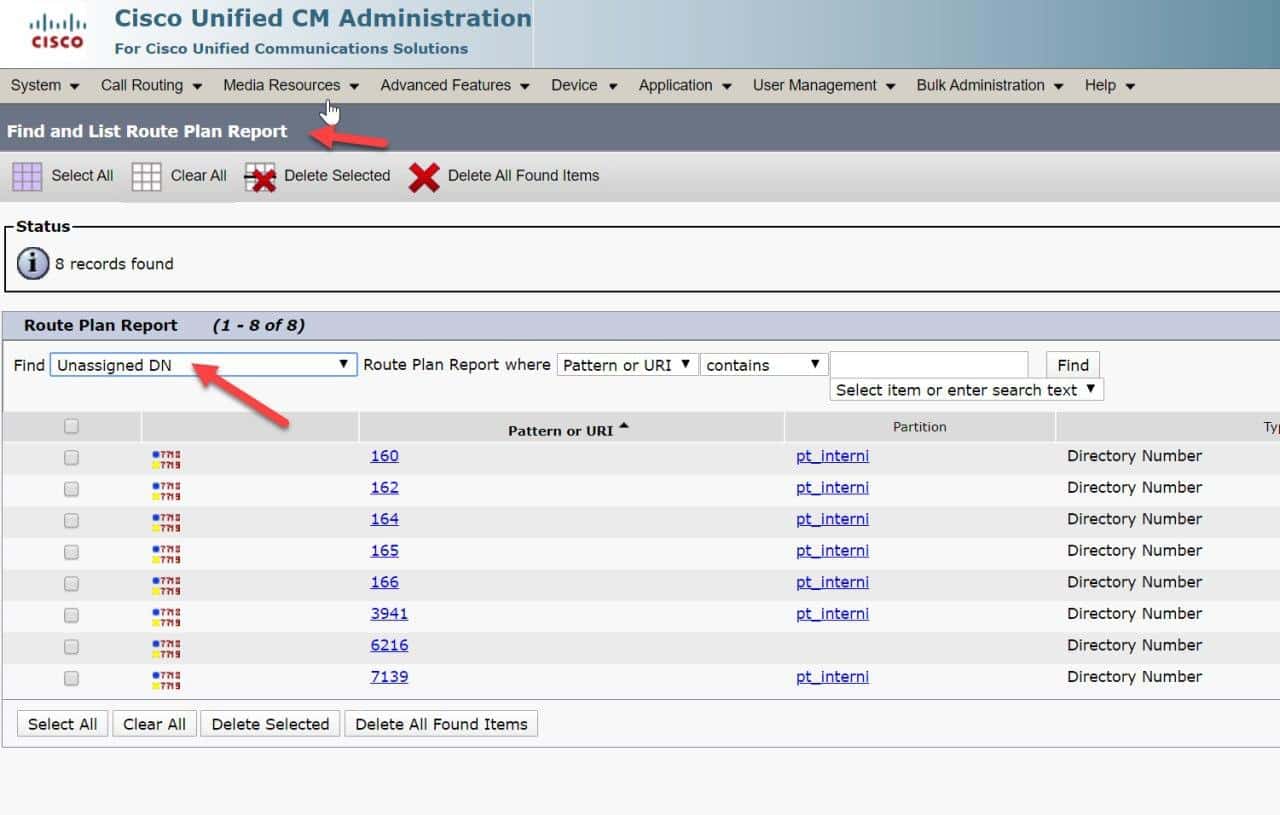Screen dimensions: 1280x815
Task: Check the box for pattern 165
Action: tap(71, 552)
